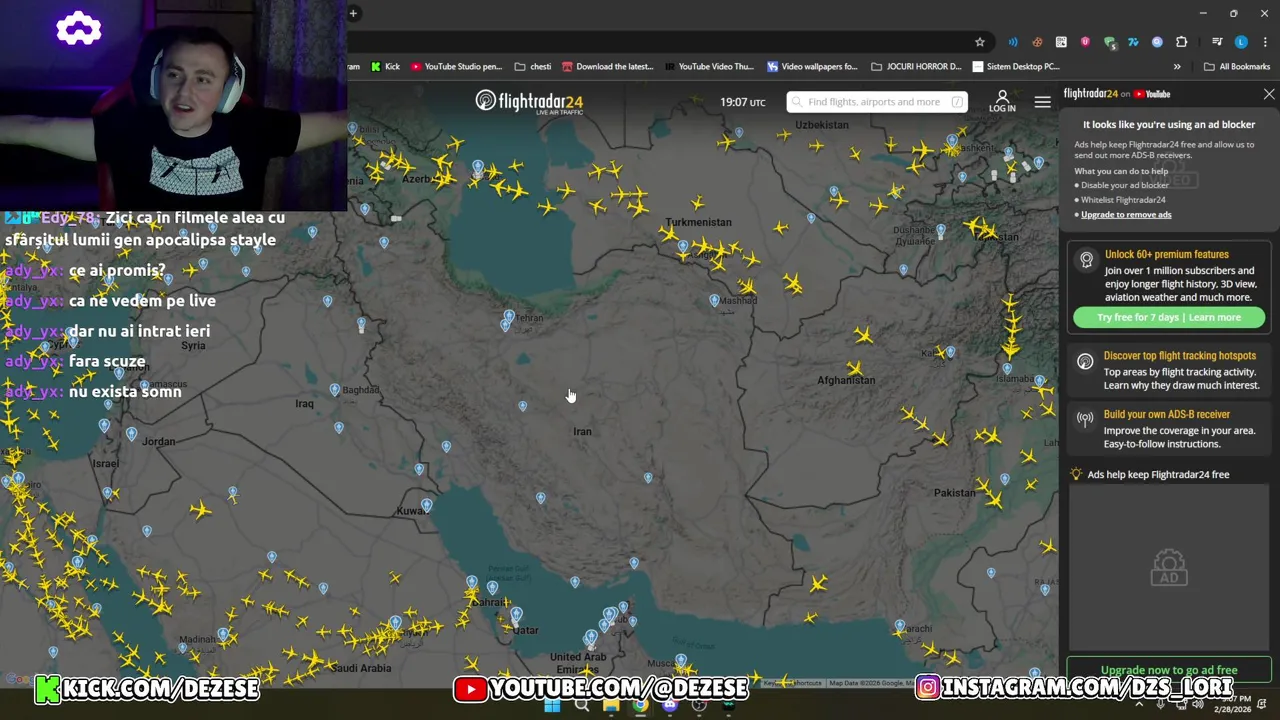Select the Islamabad airport pin

pos(1040,382)
